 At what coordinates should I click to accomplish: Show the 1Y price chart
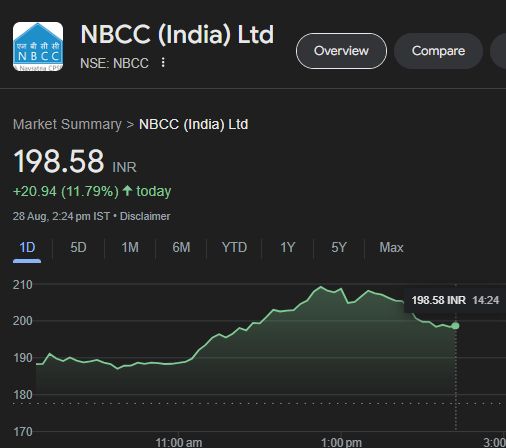tap(287, 248)
